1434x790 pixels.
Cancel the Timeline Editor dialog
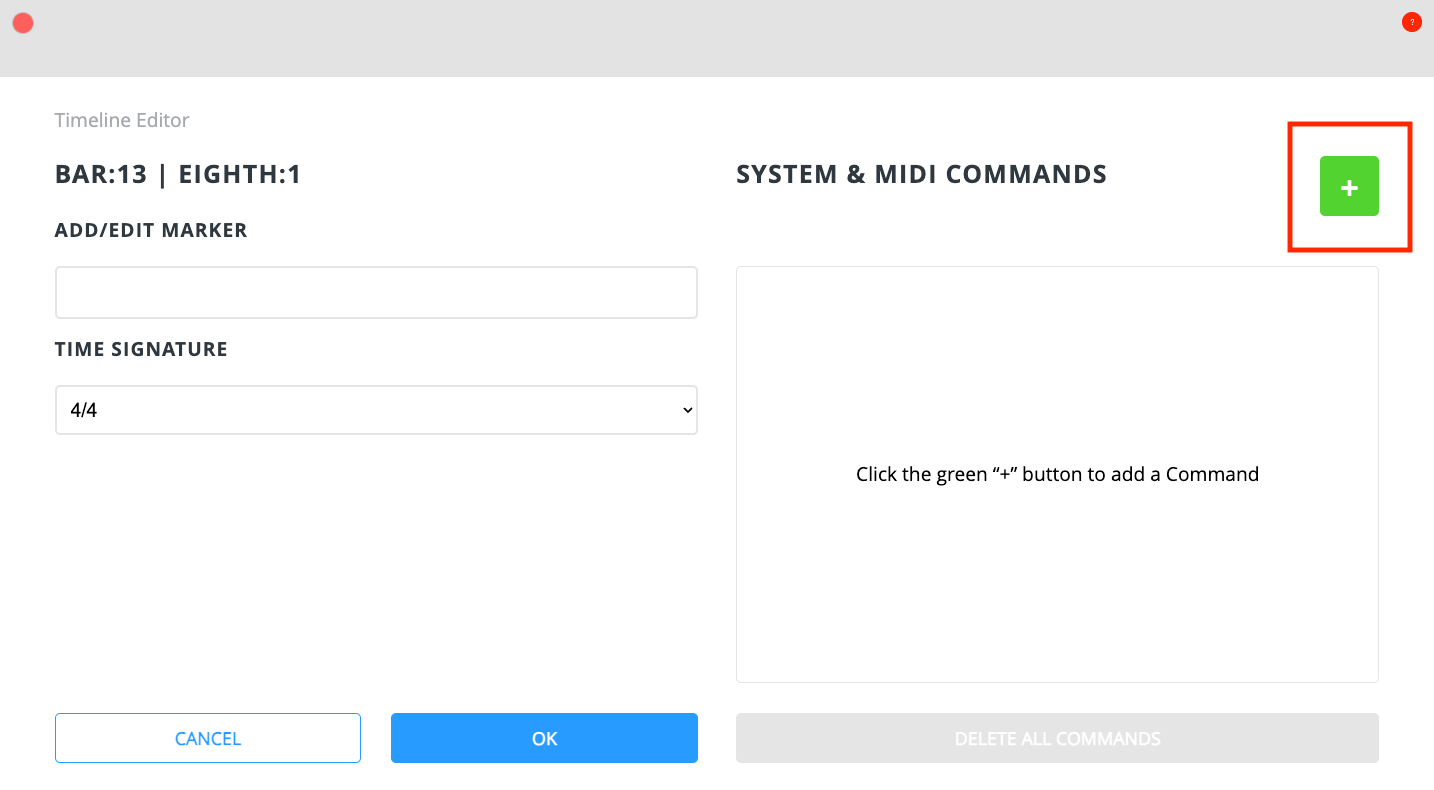[x=207, y=738]
